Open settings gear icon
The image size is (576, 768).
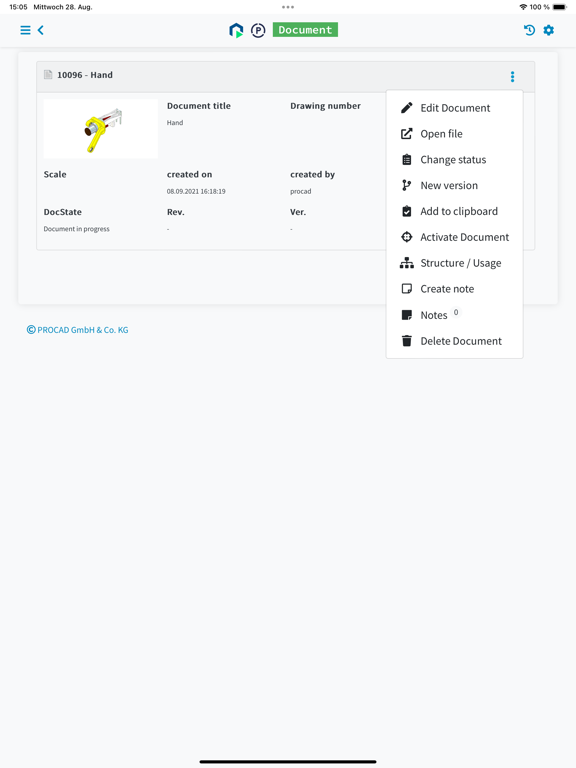coord(549,30)
